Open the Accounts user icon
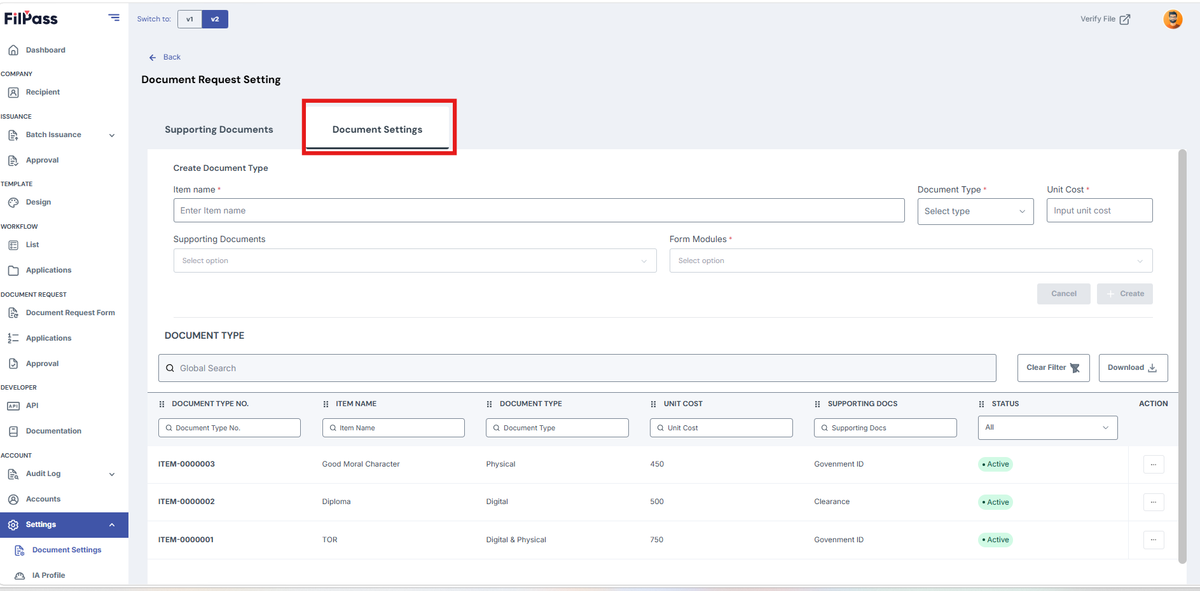The height and width of the screenshot is (591, 1200). point(13,499)
